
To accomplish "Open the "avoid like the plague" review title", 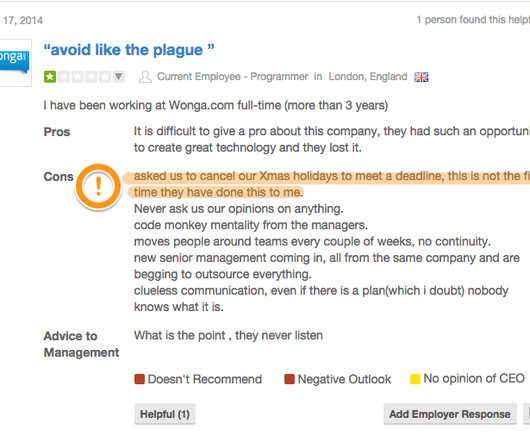I will click(129, 50).
